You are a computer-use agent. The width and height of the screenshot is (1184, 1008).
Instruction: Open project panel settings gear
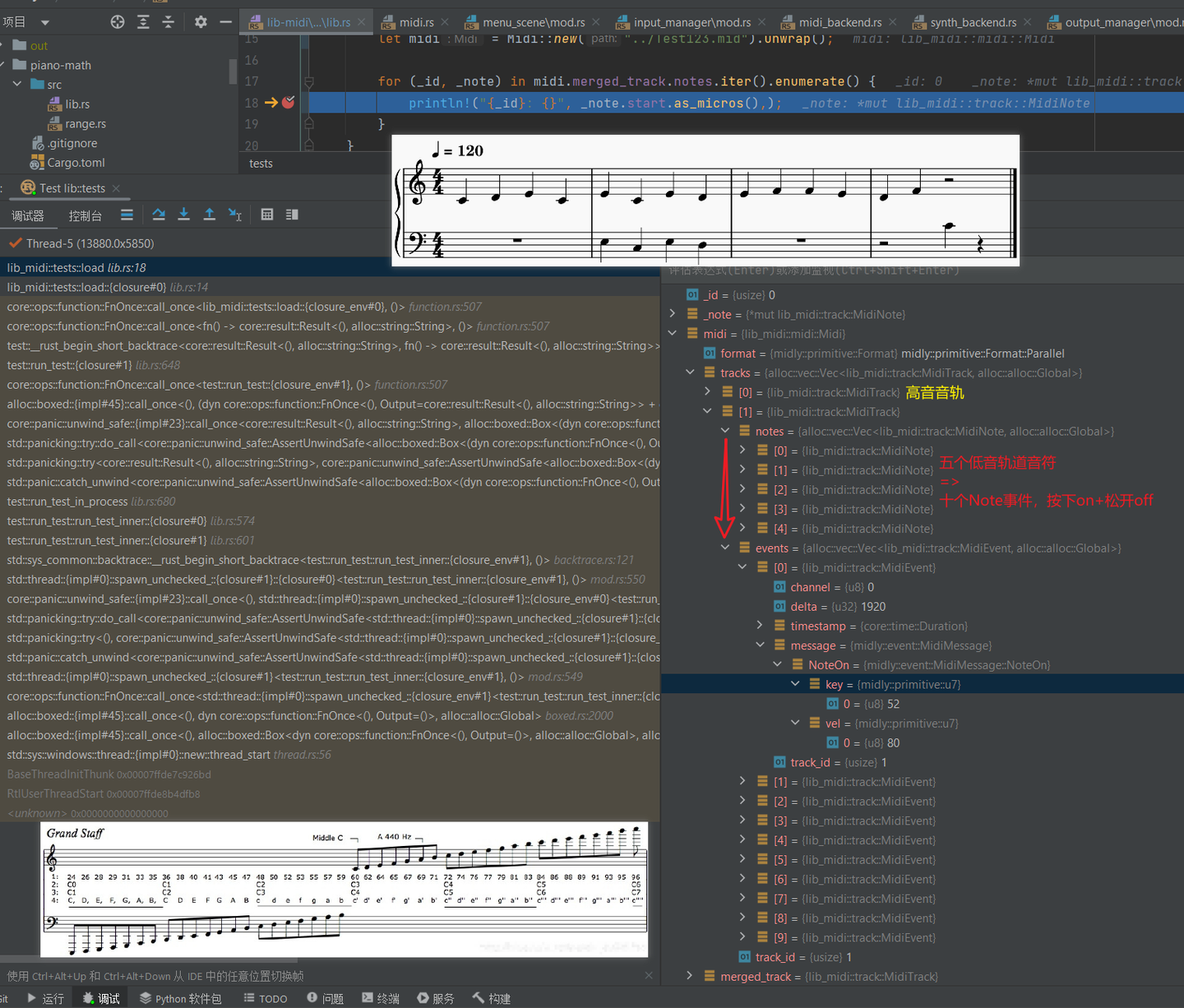[x=201, y=22]
